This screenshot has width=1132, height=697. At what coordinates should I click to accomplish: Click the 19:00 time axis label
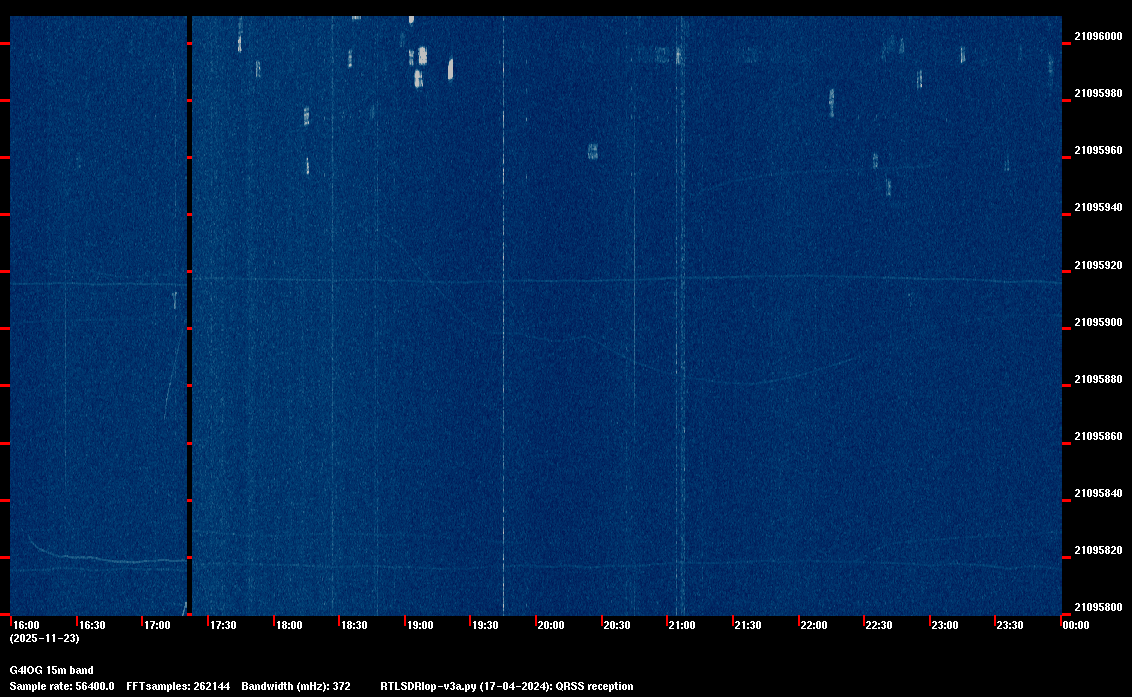(420, 625)
